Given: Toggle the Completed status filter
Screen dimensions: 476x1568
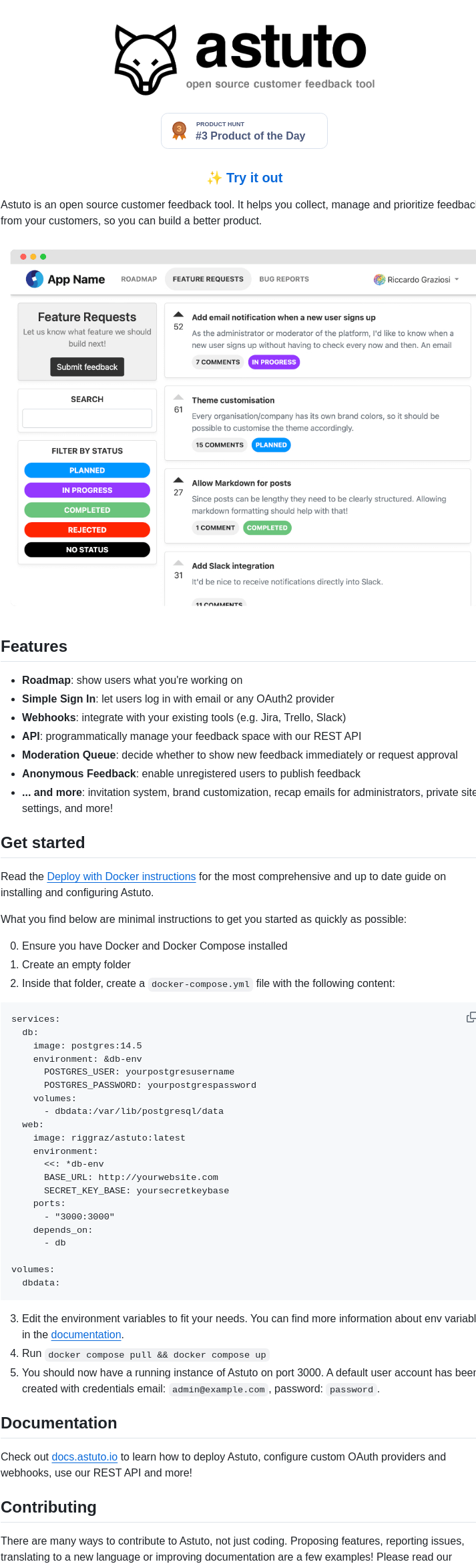Looking at the screenshot, I should 87,510.
